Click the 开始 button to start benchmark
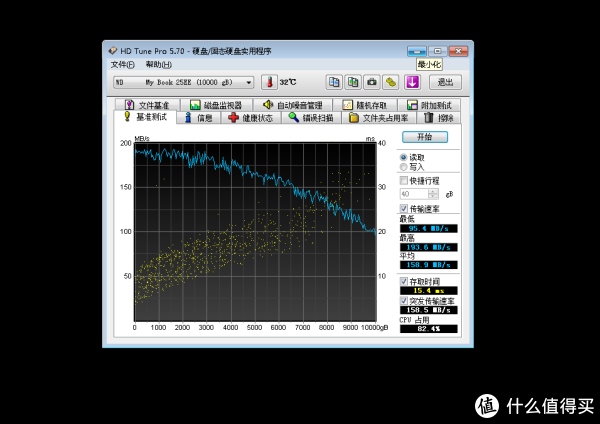The height and width of the screenshot is (424, 600). point(425,137)
